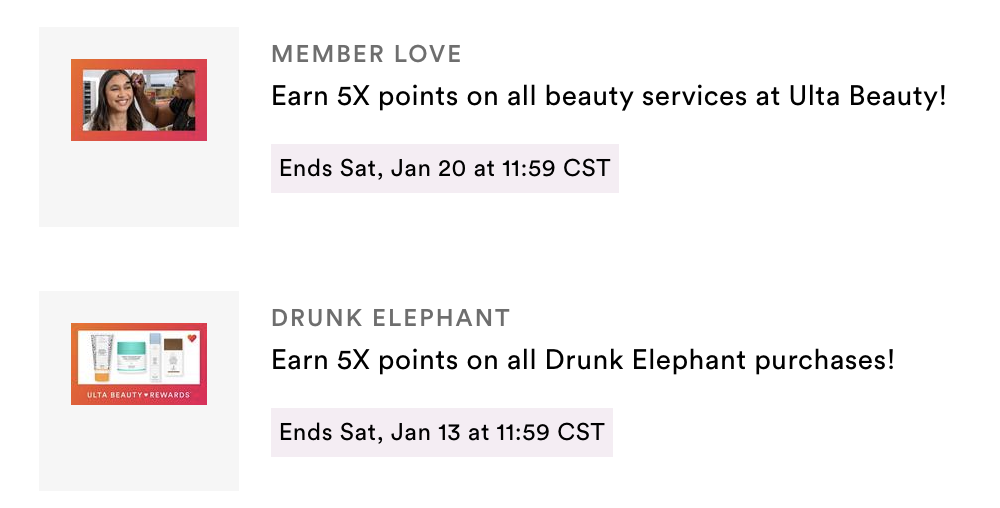Click the words Ulta Beauty! in the first headline
Viewport: 1000px width, 508px height.
pyautogui.click(x=867, y=96)
